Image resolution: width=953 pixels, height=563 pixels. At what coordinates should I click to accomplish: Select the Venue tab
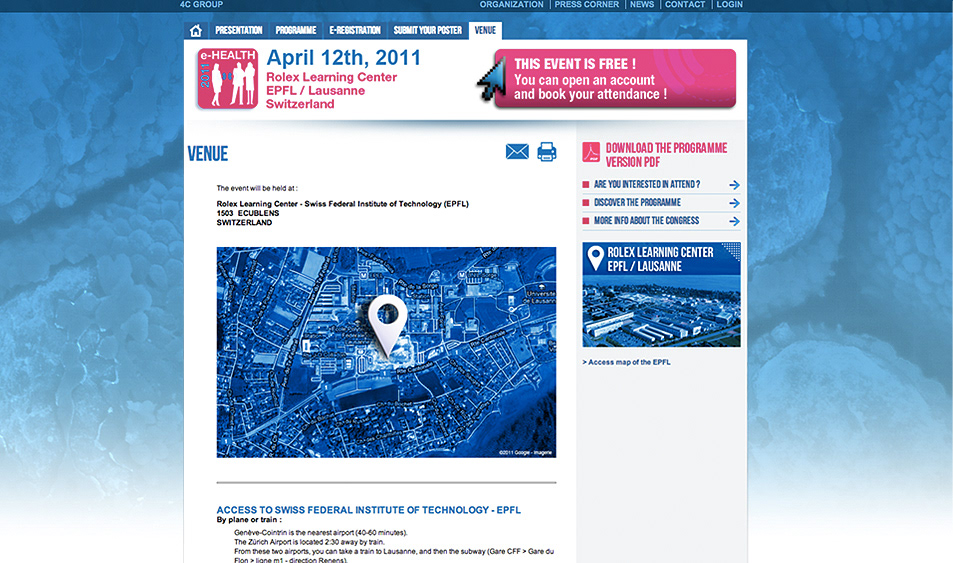[x=485, y=30]
